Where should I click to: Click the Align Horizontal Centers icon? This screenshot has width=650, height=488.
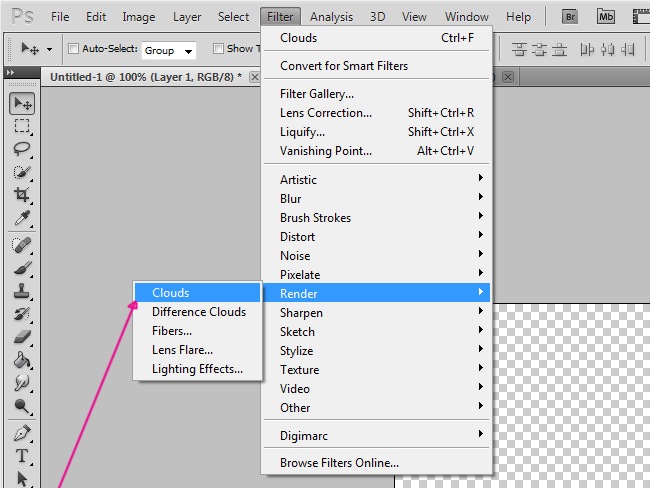(607, 49)
